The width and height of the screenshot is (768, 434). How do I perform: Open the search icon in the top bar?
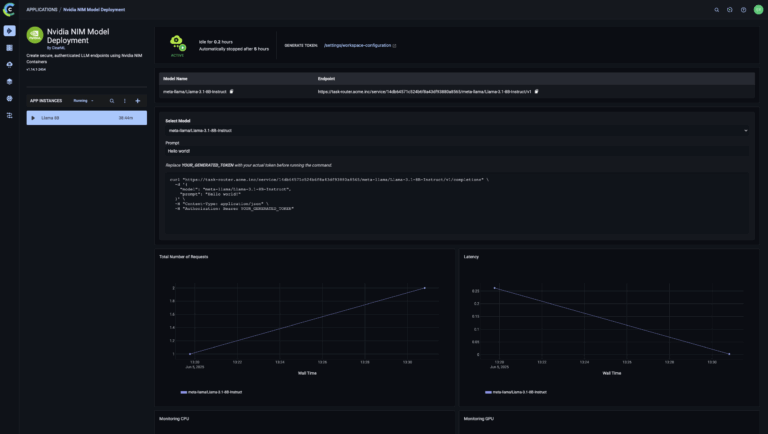point(716,9)
